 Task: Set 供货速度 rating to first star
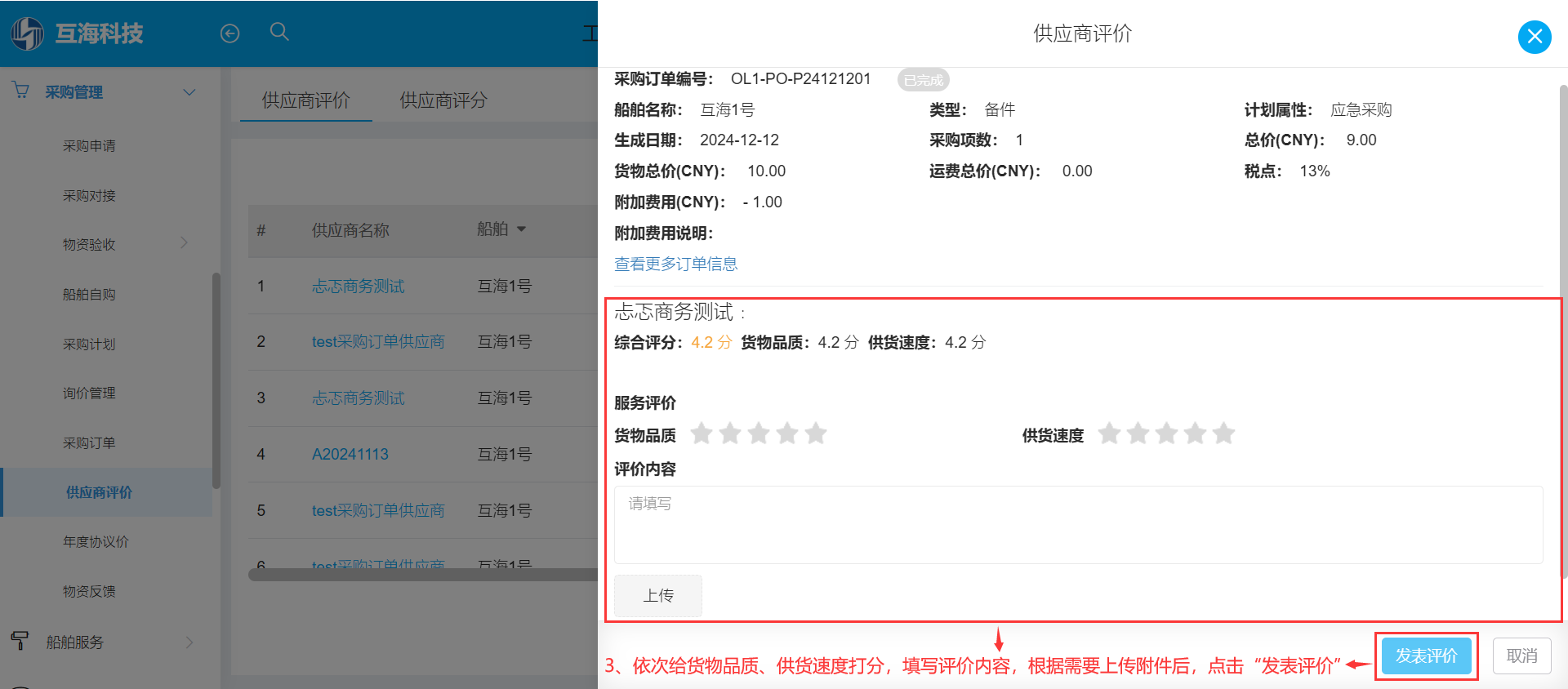tap(1109, 433)
